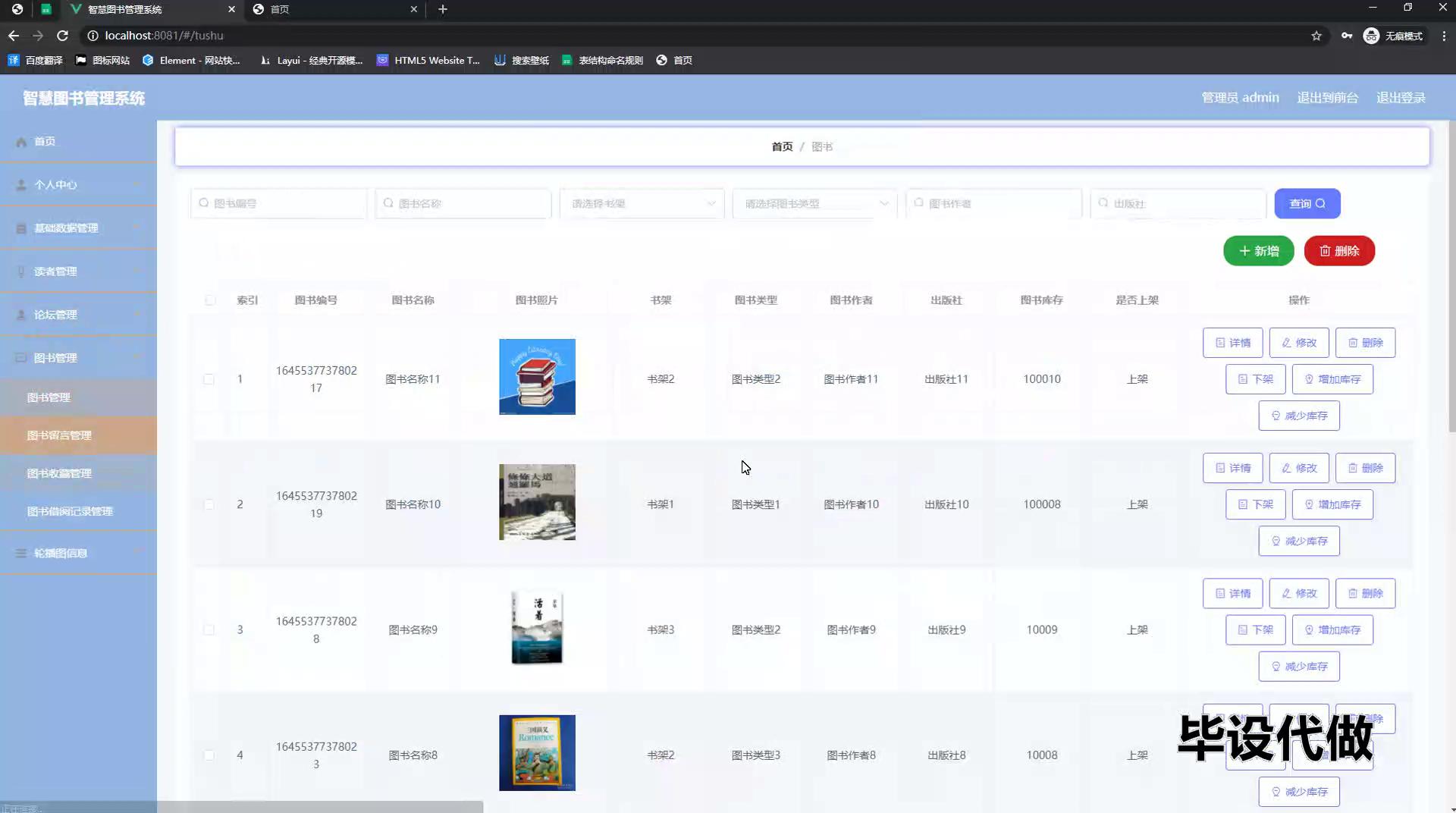The image size is (1456, 813).
Task: Open the 请选择书架 dropdown
Action: [x=642, y=203]
